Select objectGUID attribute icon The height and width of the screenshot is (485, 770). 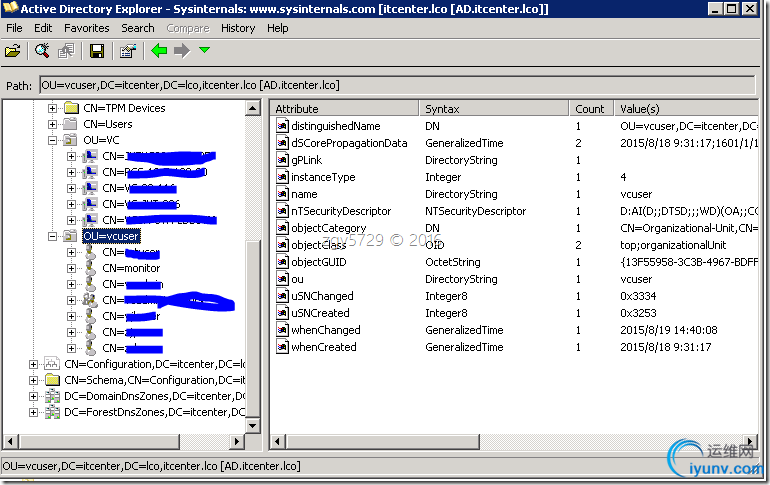click(282, 262)
